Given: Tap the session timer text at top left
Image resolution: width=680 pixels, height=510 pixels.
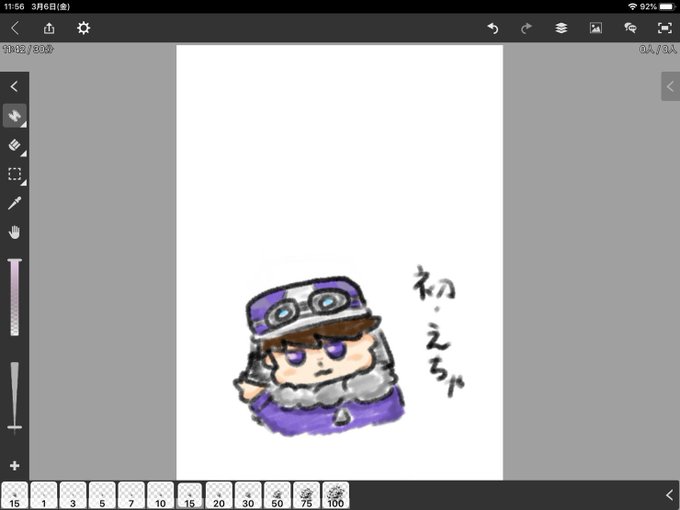Looking at the screenshot, I should click(28, 49).
